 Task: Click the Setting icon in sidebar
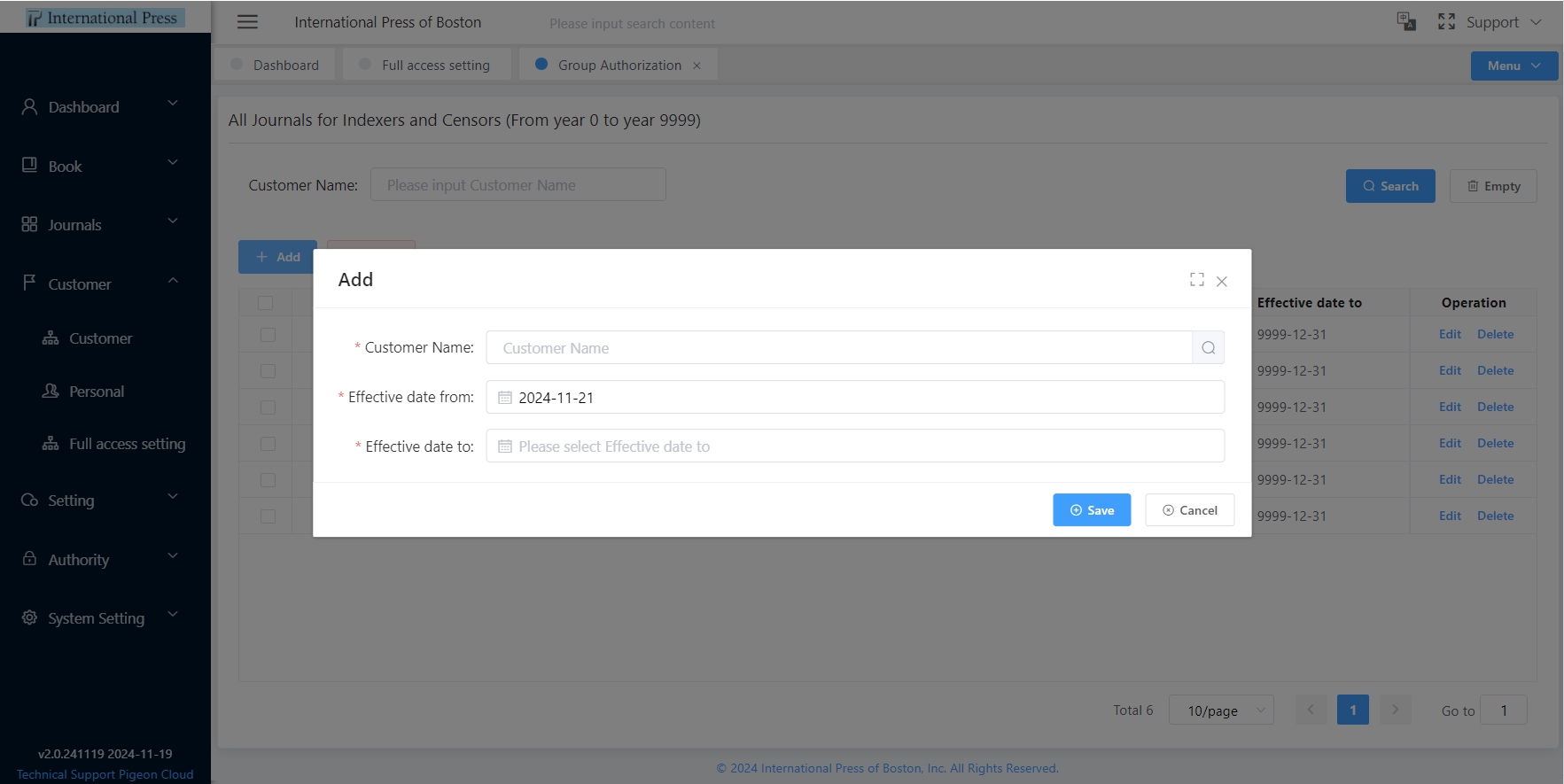point(29,500)
